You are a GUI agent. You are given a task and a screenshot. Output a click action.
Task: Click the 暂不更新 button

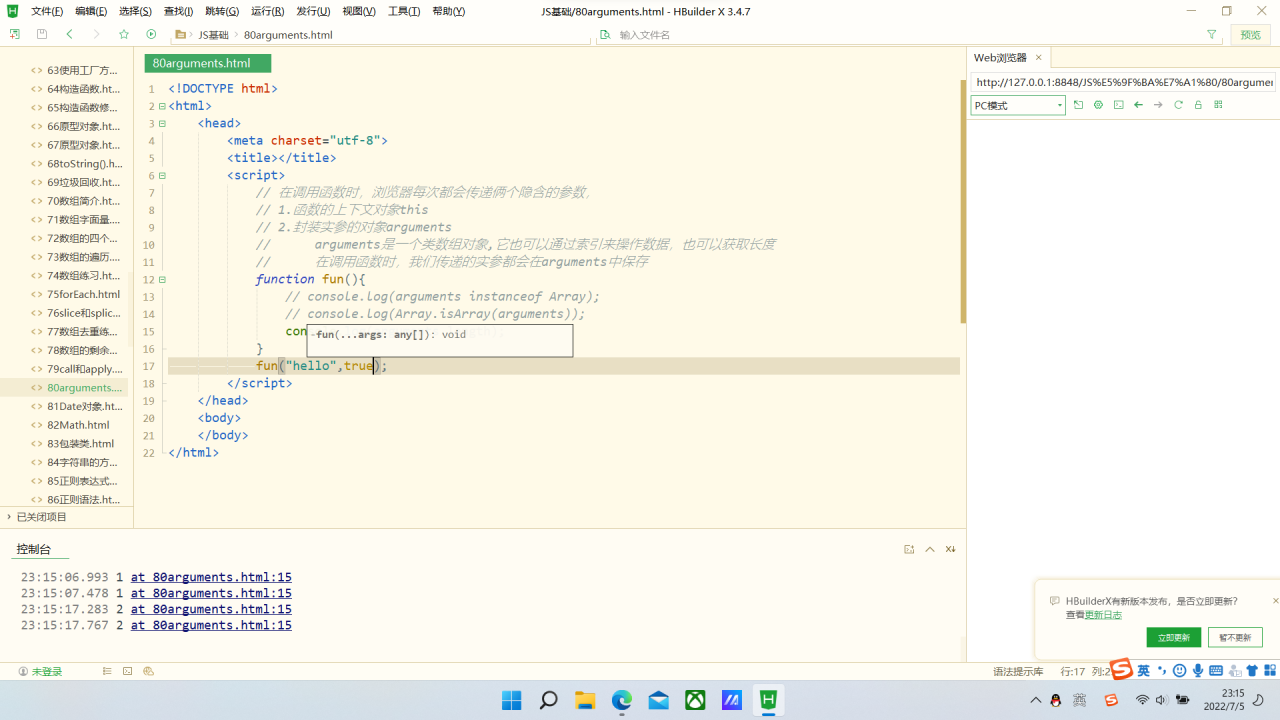coord(1235,637)
